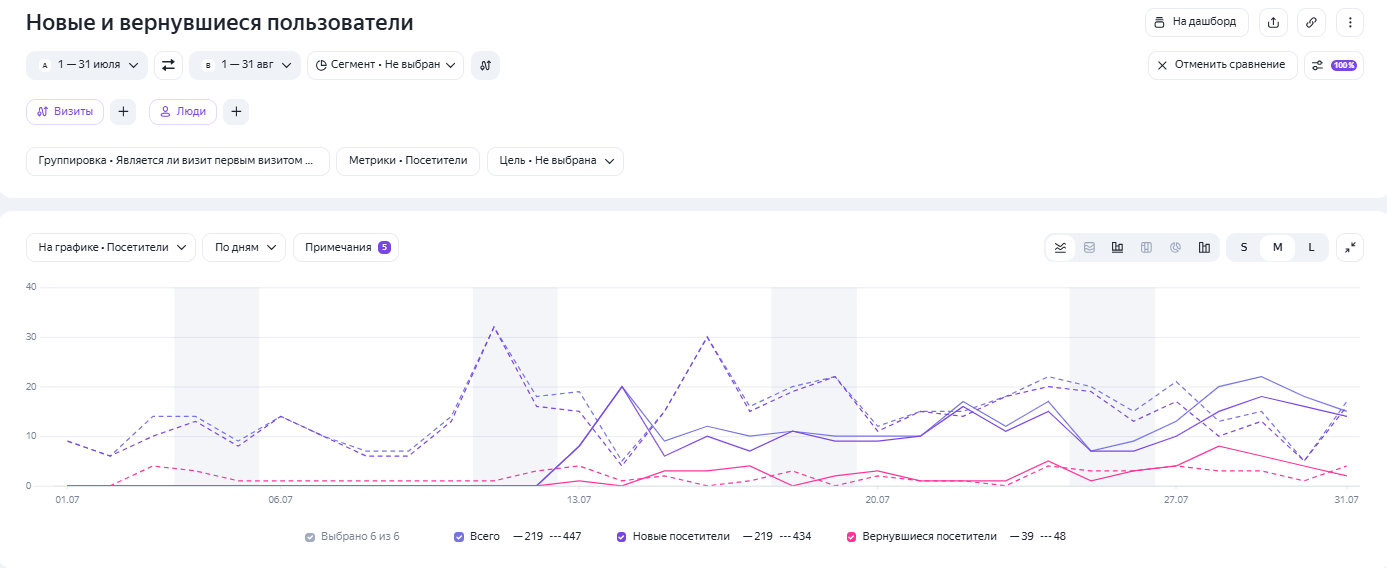Screen dimensions: 1387x568
Task: Export the report using the upload icon
Action: point(1273,22)
